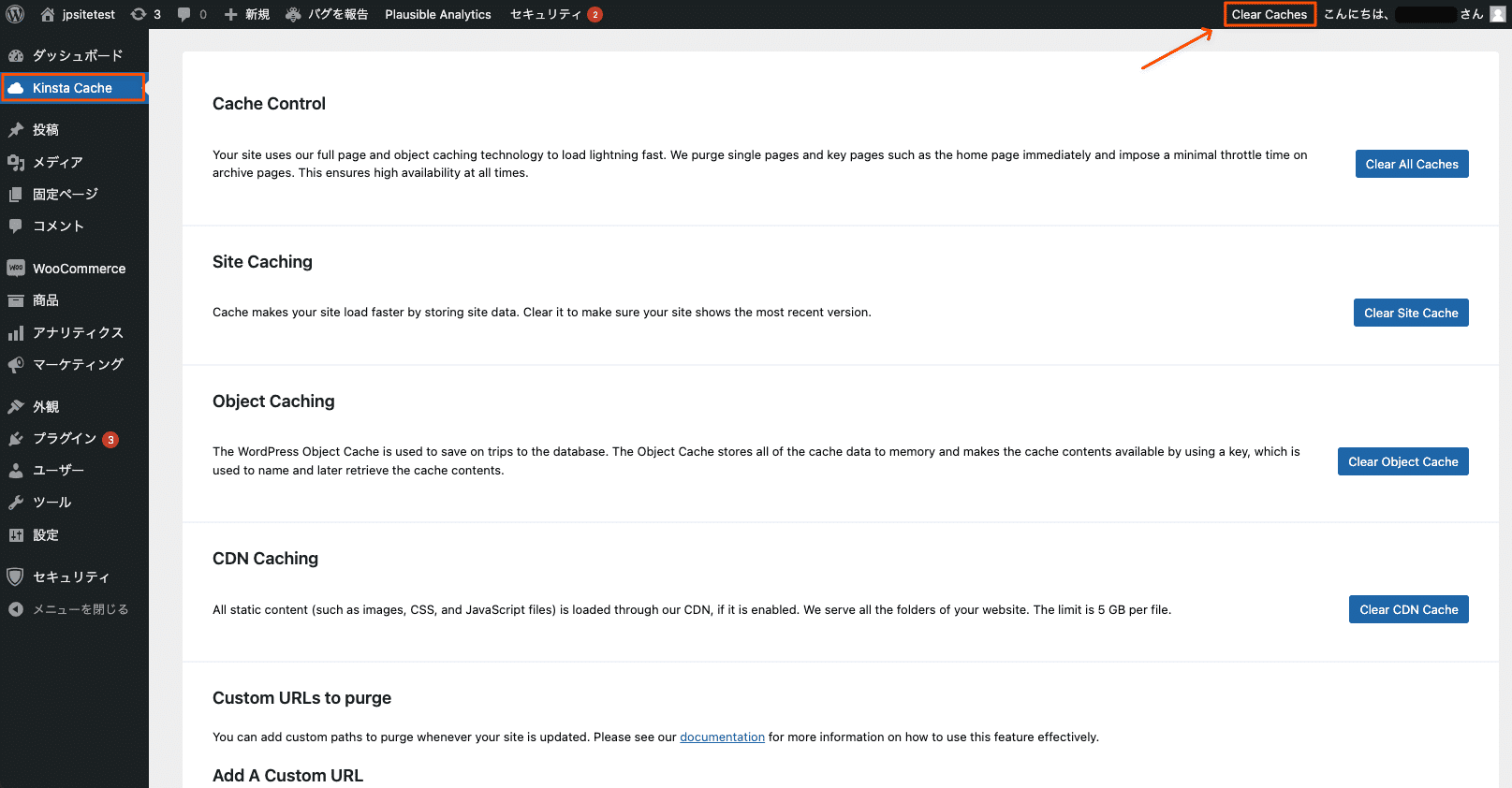
Task: Select Kinsta Cache menu label
Action: (x=72, y=88)
